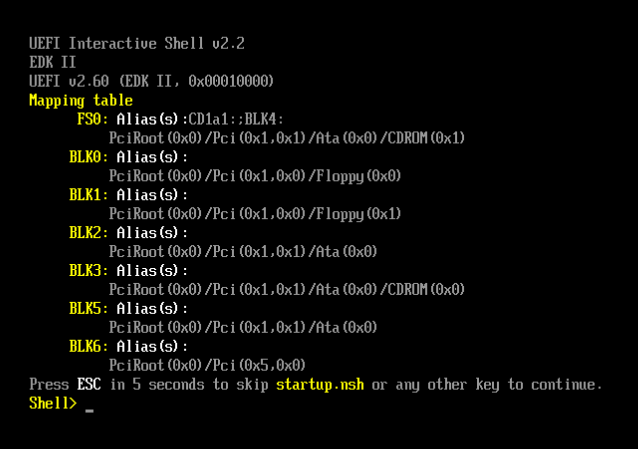Image resolution: width=638 pixels, height=449 pixels.
Task: Click the FS0: mapping label
Action: point(93,119)
